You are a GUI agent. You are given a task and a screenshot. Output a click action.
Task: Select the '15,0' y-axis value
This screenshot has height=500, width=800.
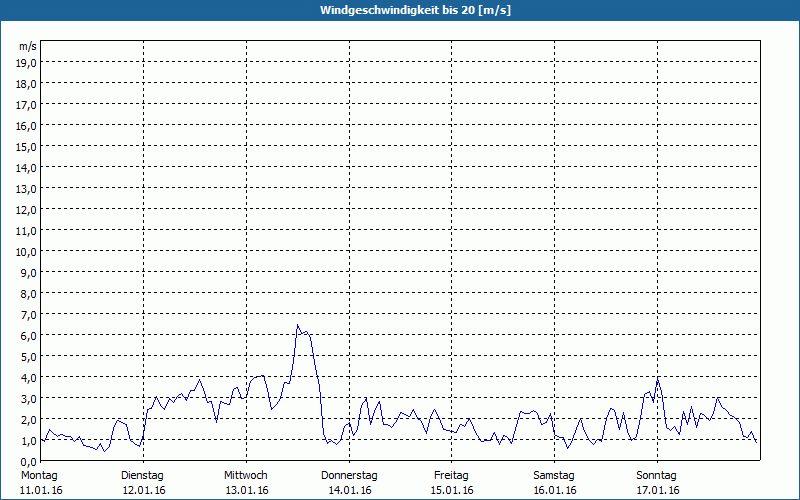coord(27,147)
